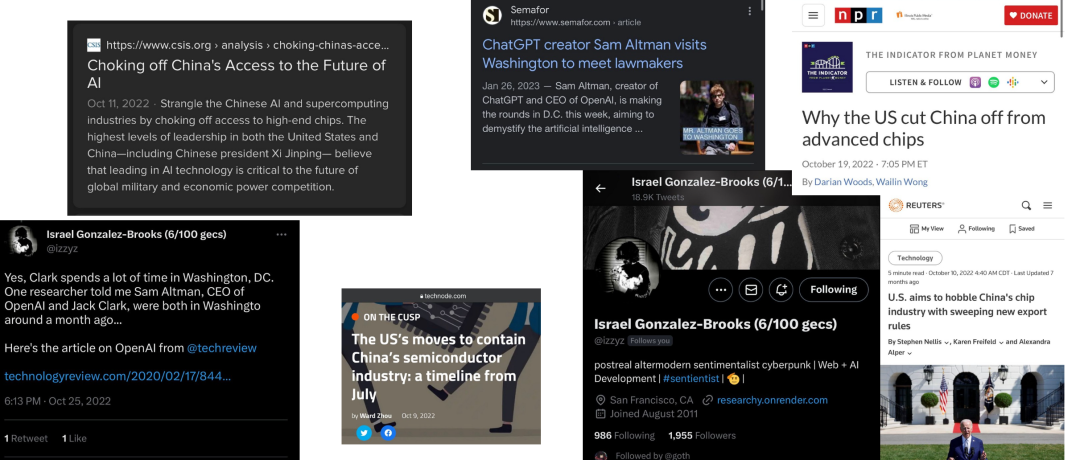Click the Following button on profile
Image resolution: width=1080 pixels, height=460 pixels.
pyautogui.click(x=833, y=290)
